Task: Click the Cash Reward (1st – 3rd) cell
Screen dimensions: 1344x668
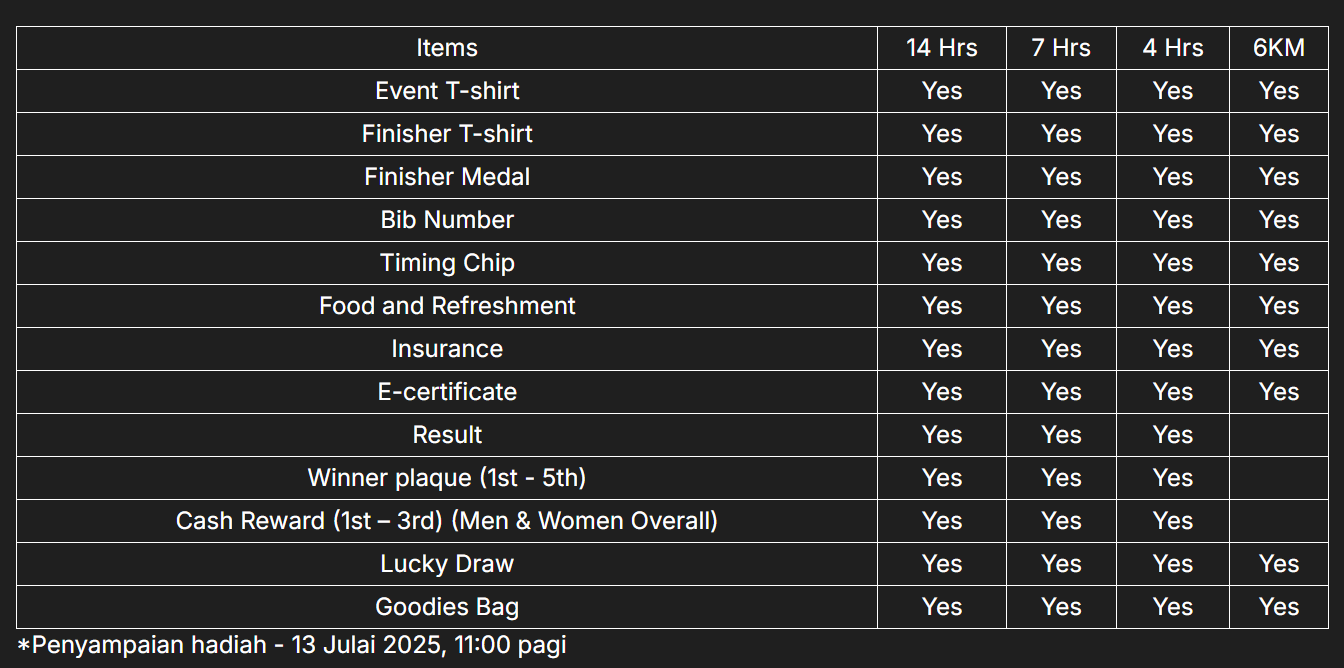Action: coord(447,521)
